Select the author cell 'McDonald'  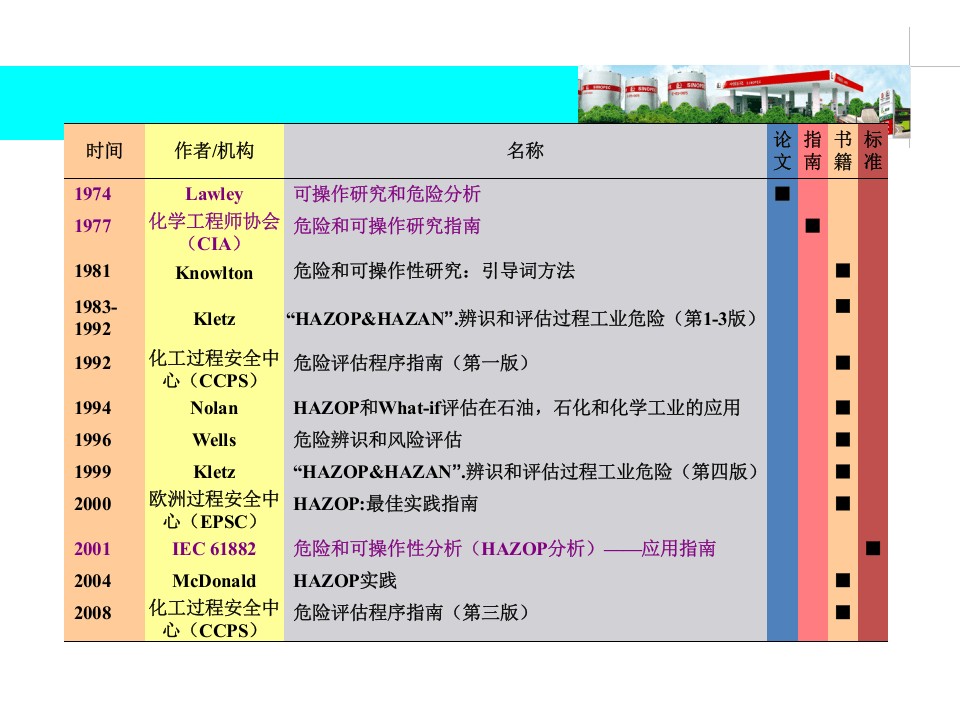pyautogui.click(x=214, y=580)
